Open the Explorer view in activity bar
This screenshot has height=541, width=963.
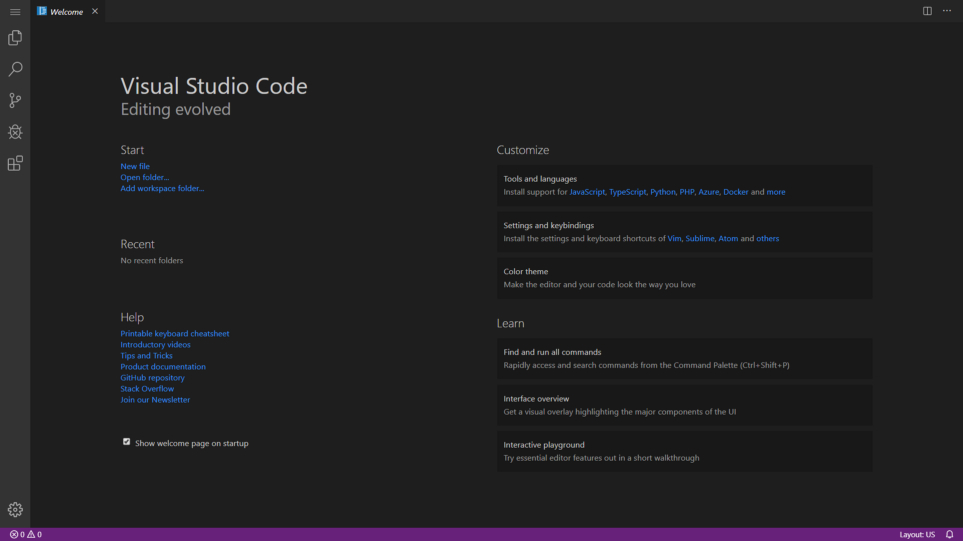click(15, 38)
